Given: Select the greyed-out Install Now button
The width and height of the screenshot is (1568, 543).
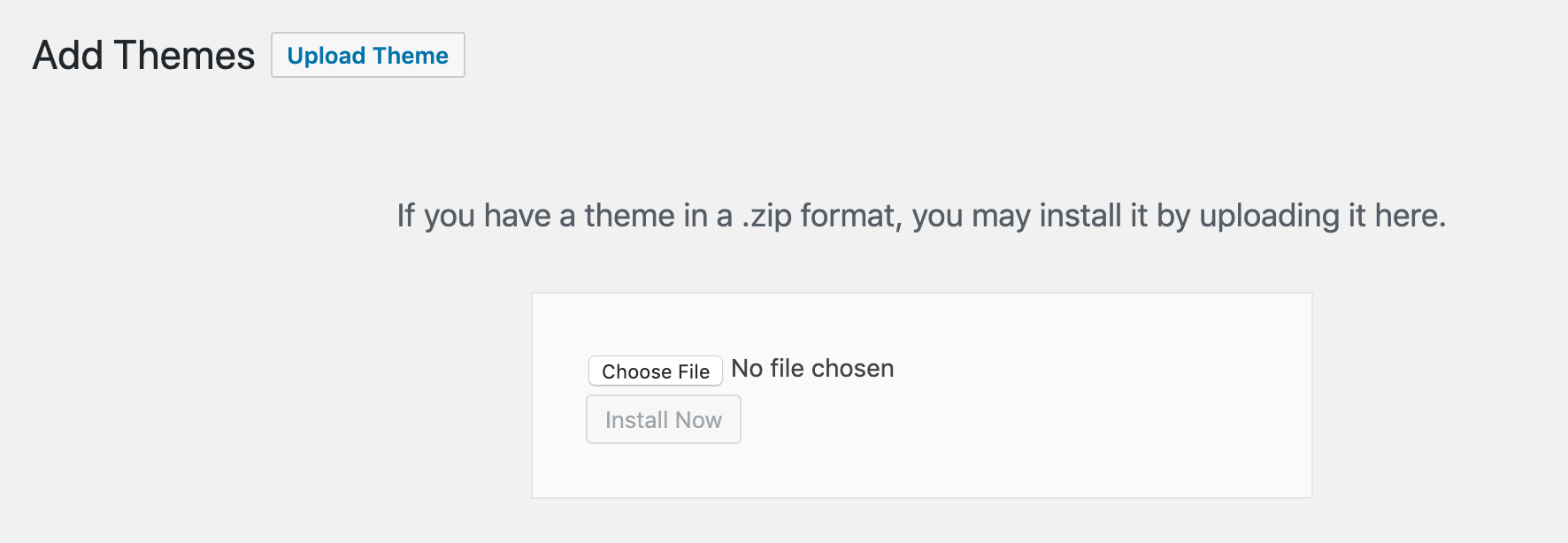Looking at the screenshot, I should coord(663,420).
